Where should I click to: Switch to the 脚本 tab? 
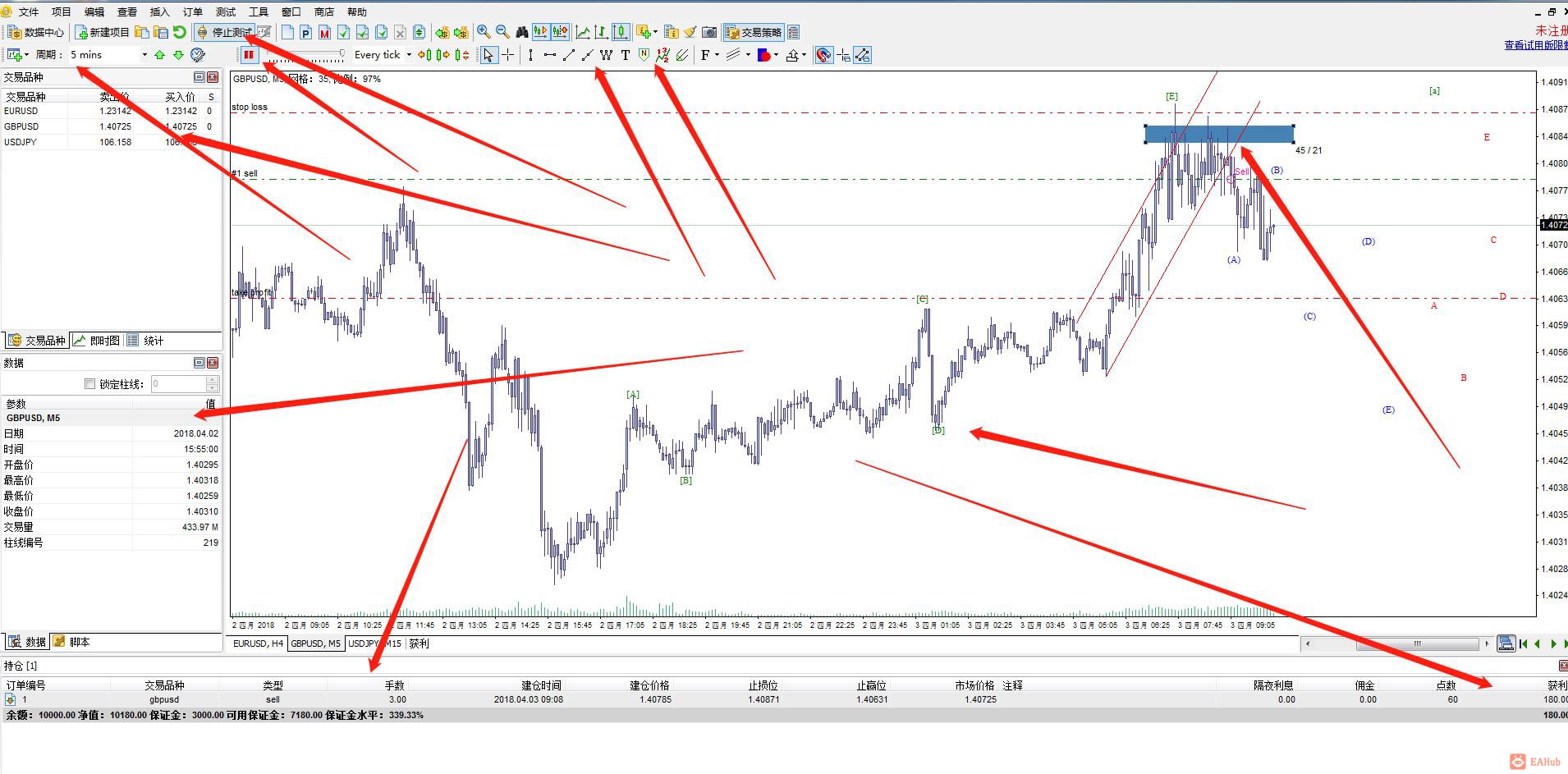point(71,642)
